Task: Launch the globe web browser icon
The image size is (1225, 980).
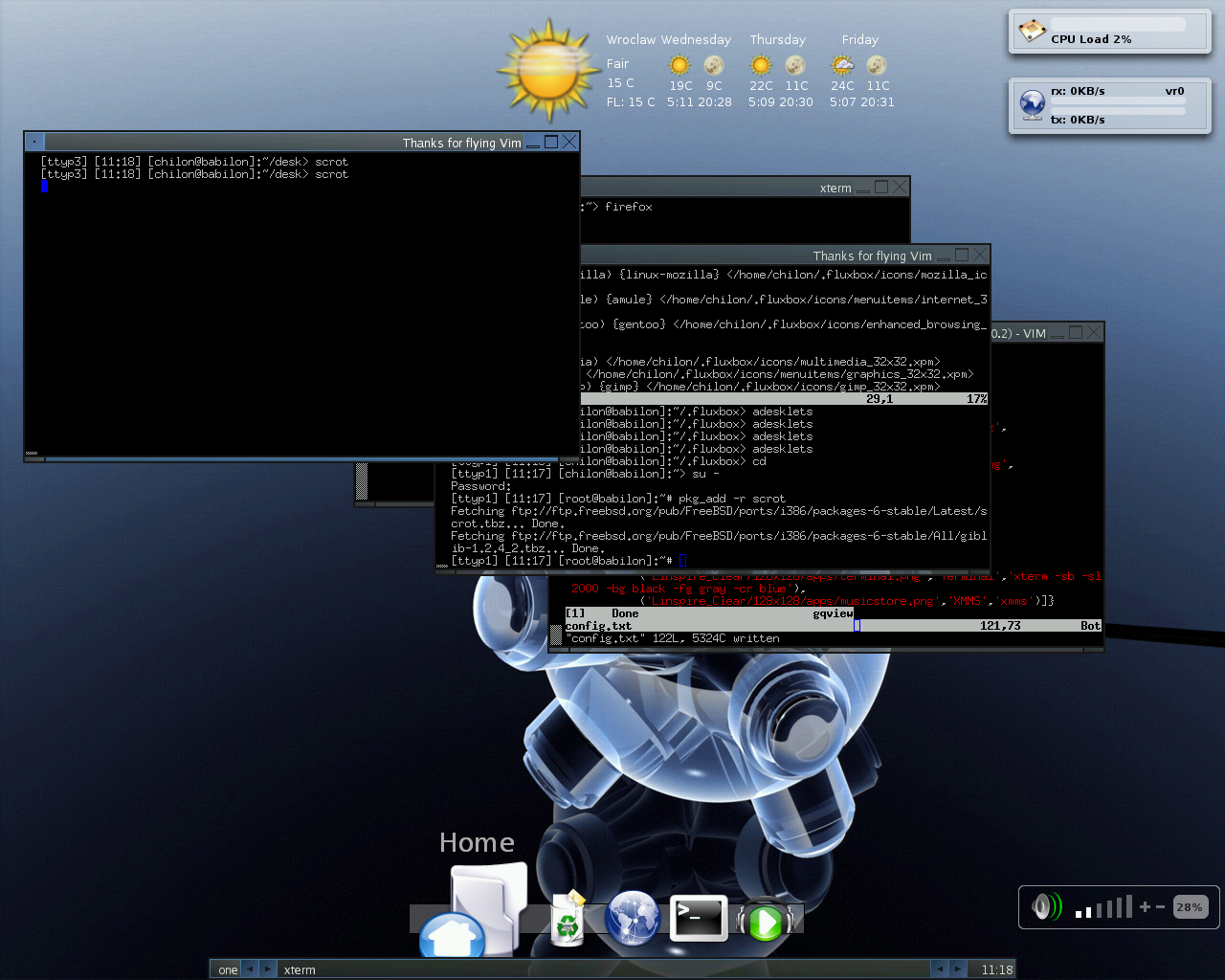Action: tap(633, 918)
